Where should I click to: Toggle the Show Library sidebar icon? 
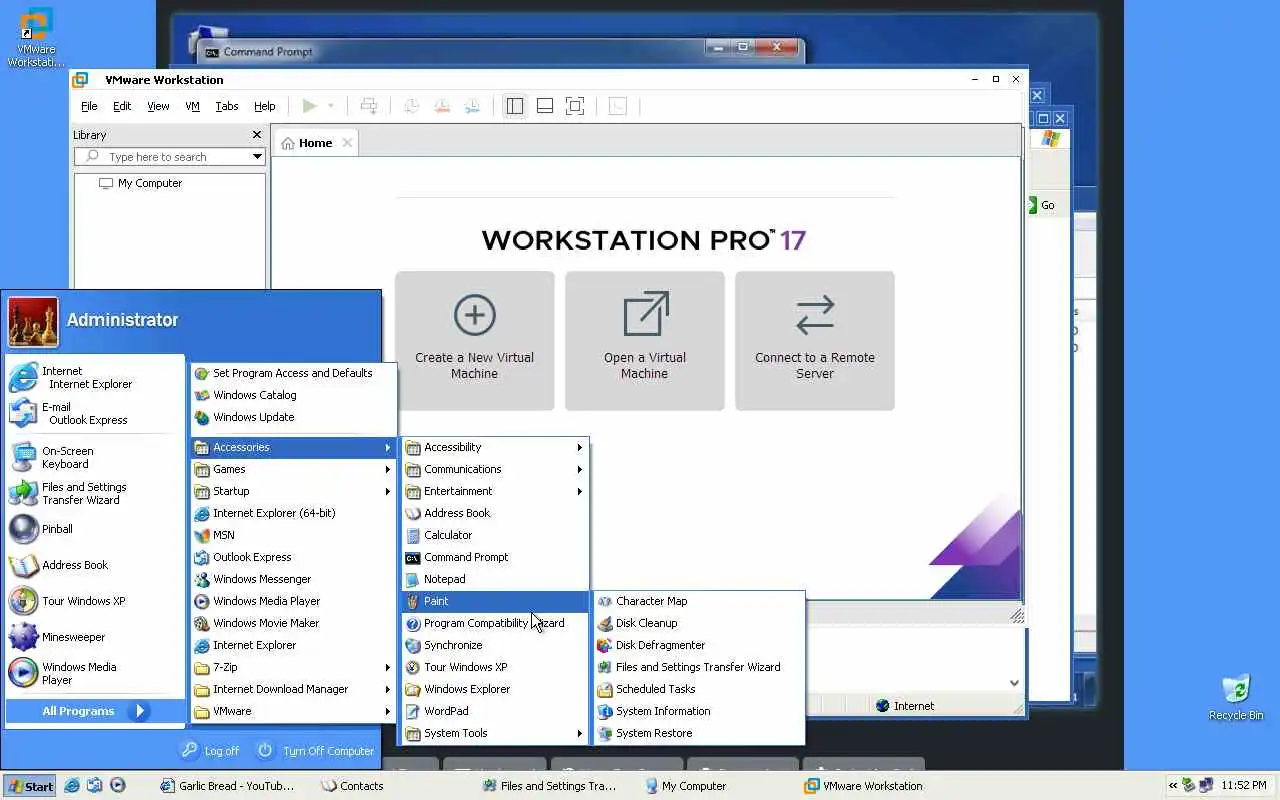pyautogui.click(x=515, y=106)
